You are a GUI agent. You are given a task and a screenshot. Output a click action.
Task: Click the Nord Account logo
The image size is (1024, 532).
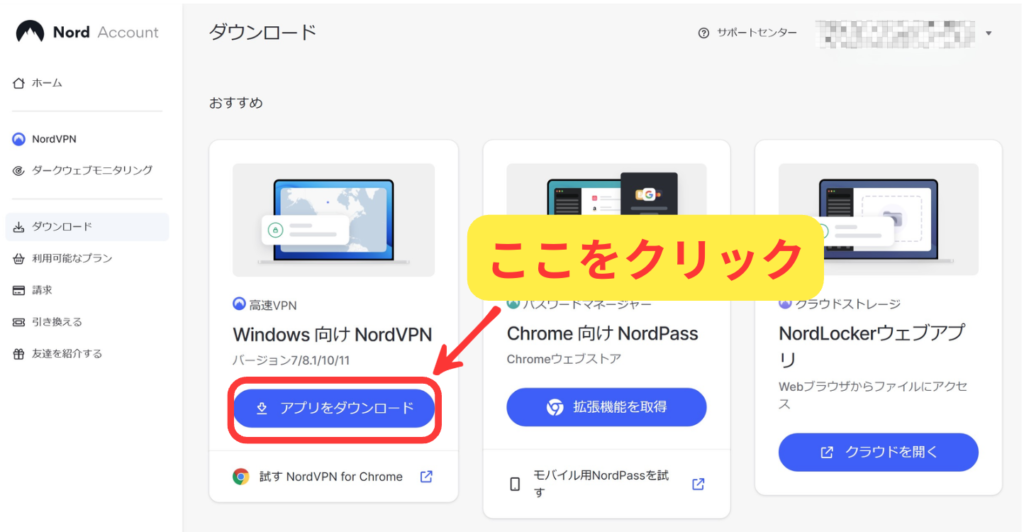click(87, 32)
